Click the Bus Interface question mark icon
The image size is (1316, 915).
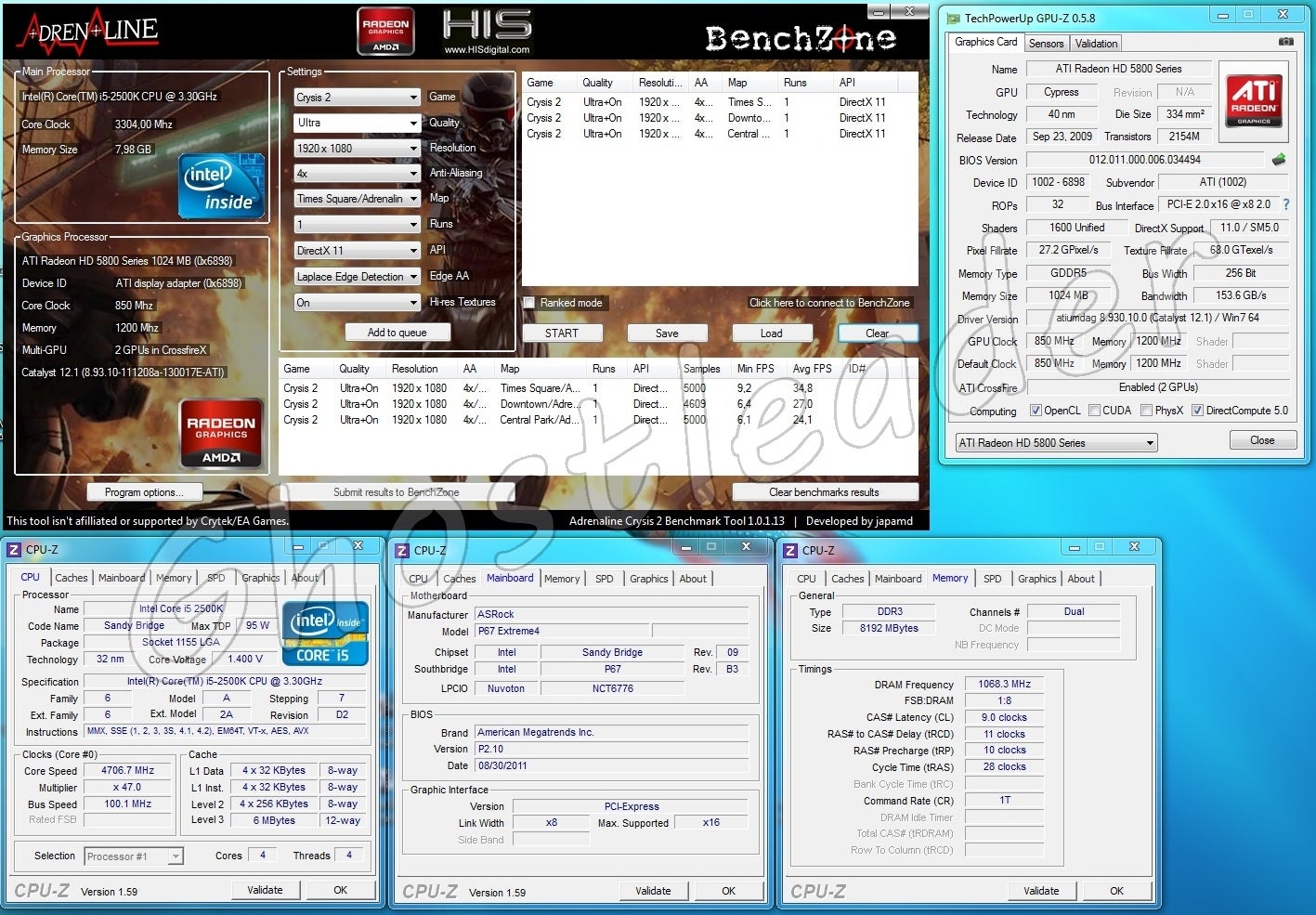pos(1286,204)
